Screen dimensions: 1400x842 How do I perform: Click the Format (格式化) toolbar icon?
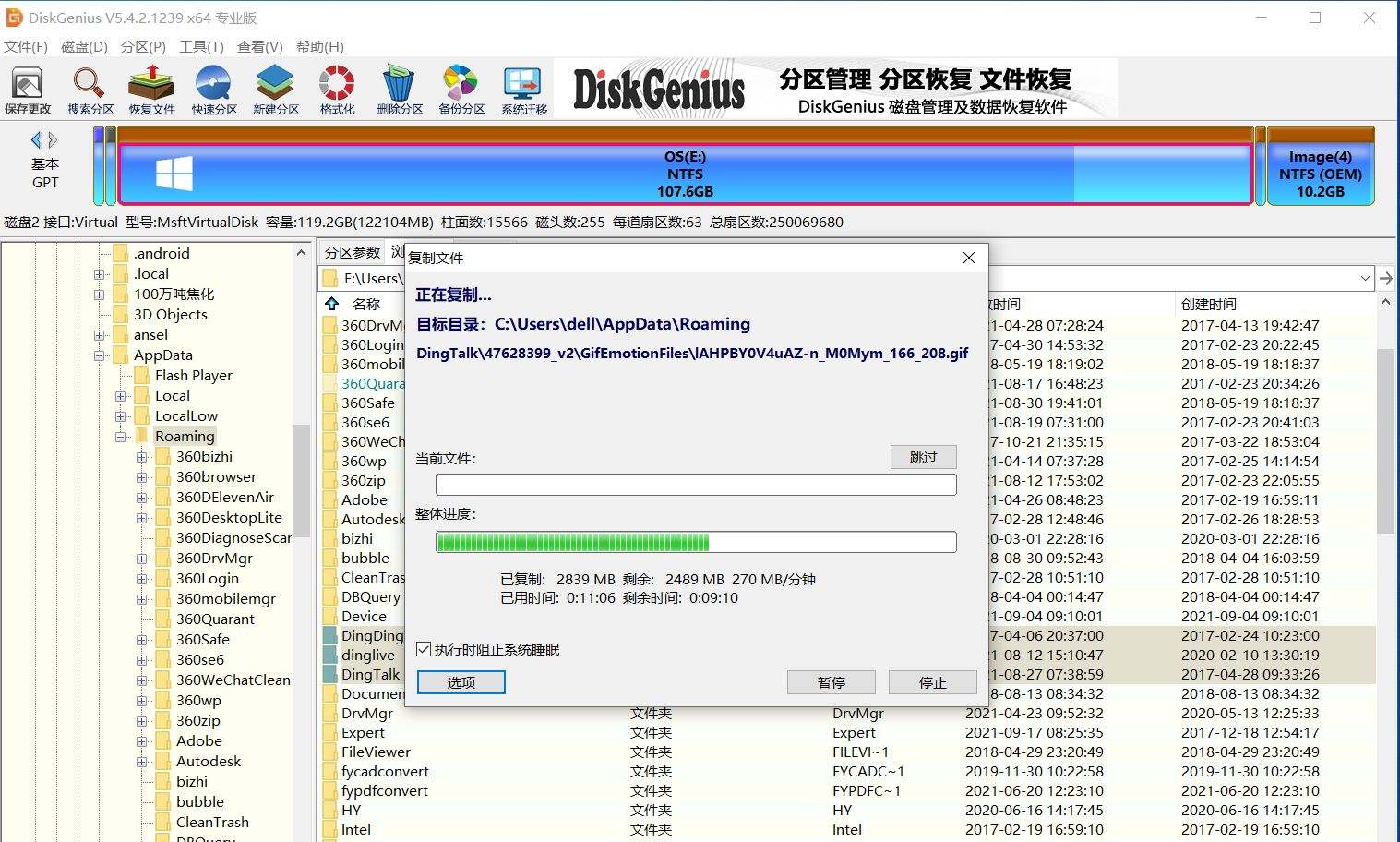pos(337,90)
